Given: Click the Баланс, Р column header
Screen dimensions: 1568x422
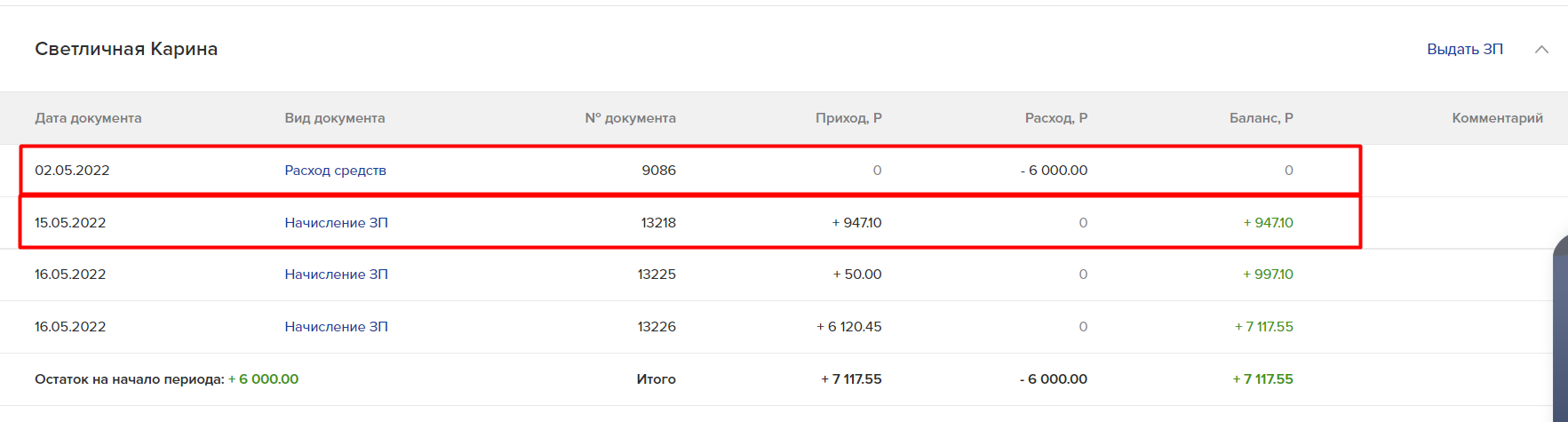Looking at the screenshot, I should [1261, 118].
